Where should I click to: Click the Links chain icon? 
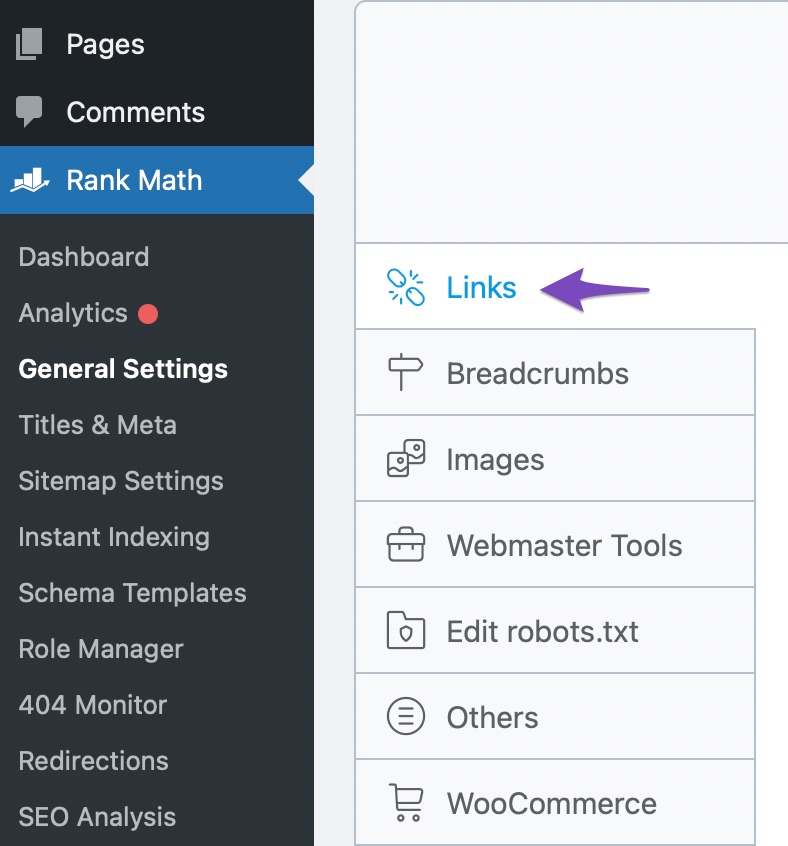click(x=406, y=287)
